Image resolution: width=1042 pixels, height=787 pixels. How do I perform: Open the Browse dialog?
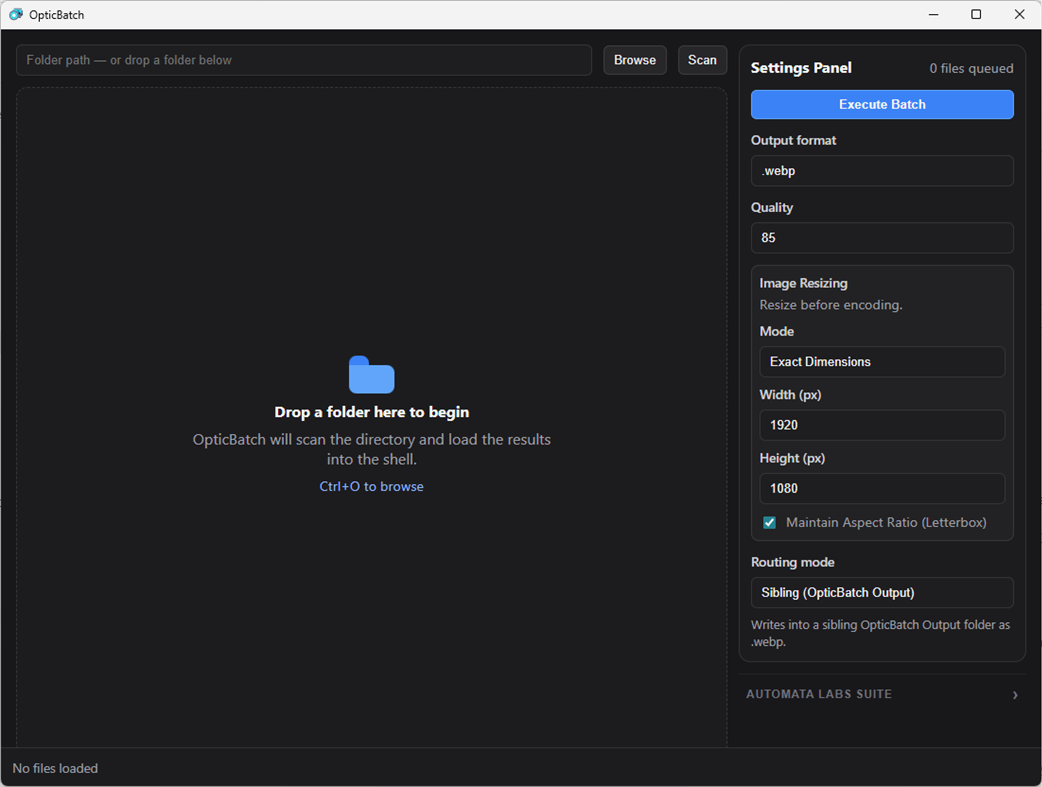click(634, 60)
